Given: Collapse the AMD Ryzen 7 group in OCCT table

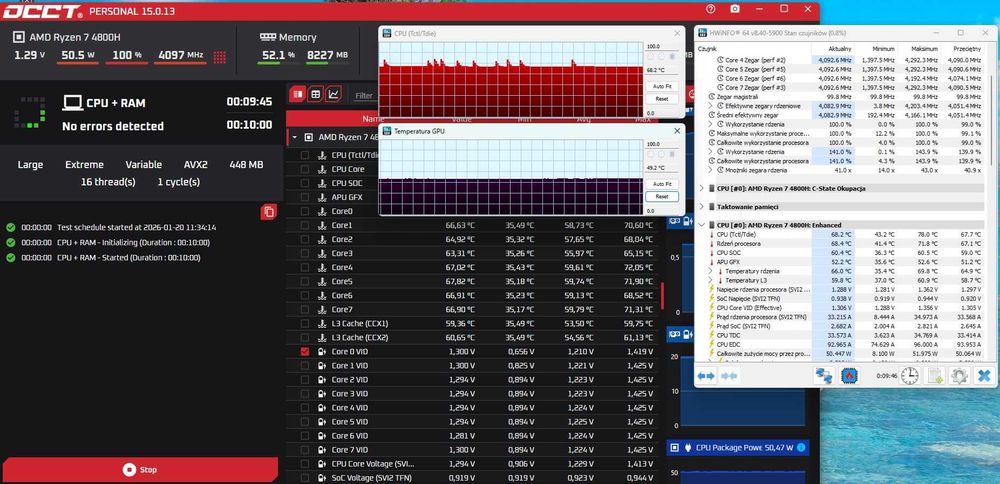Looking at the screenshot, I should tap(295, 137).
